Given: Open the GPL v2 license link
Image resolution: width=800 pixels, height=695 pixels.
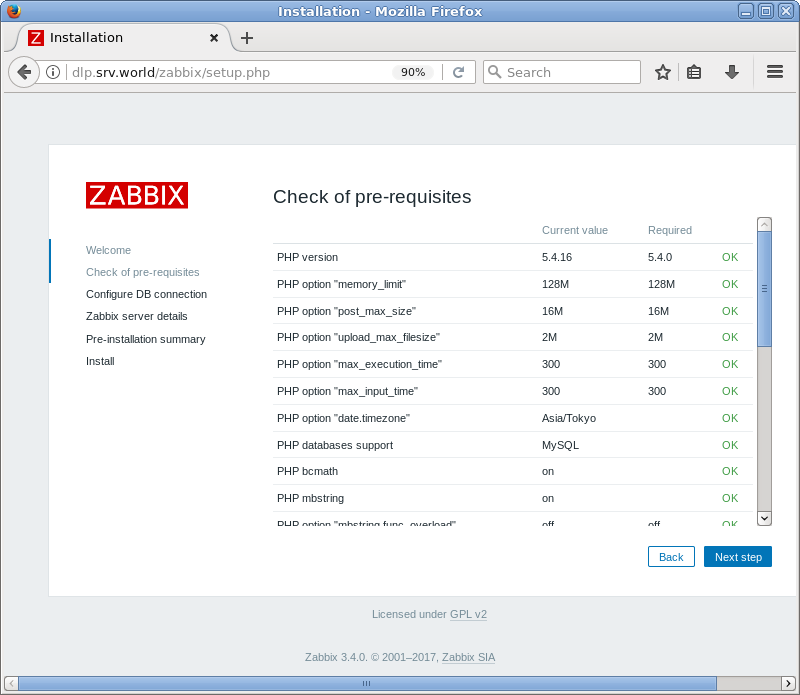Looking at the screenshot, I should pos(468,614).
